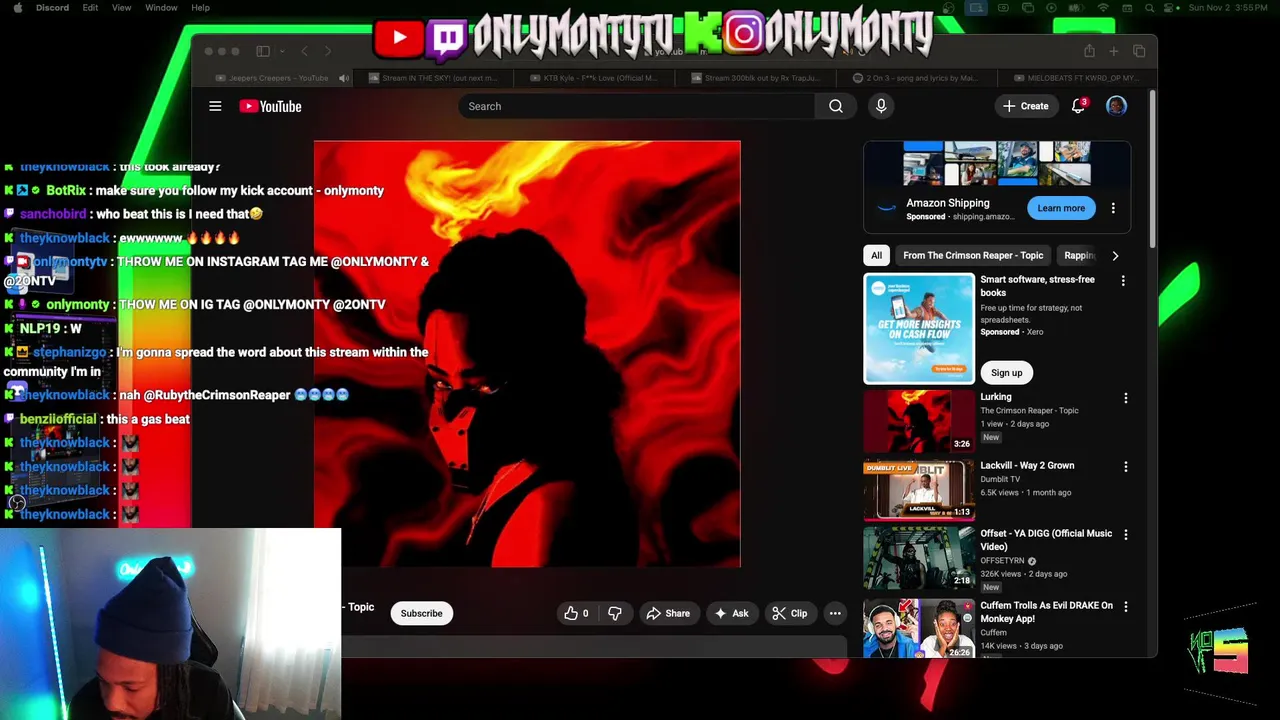Open the Edit menu
Viewport: 1280px width, 720px height.
90,8
